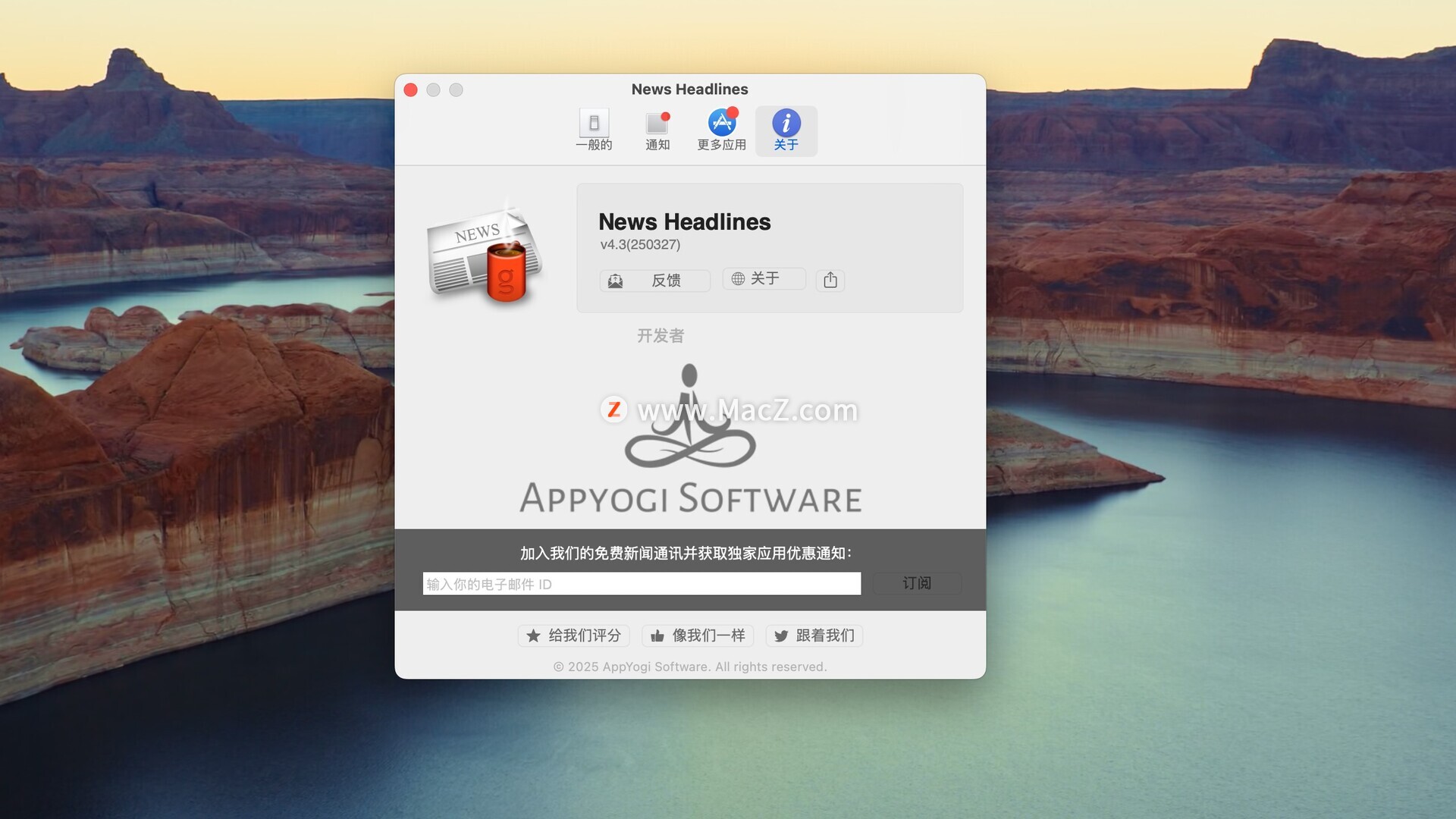This screenshot has height=819, width=1456.
Task: Close the News Headlines window
Action: [411, 90]
